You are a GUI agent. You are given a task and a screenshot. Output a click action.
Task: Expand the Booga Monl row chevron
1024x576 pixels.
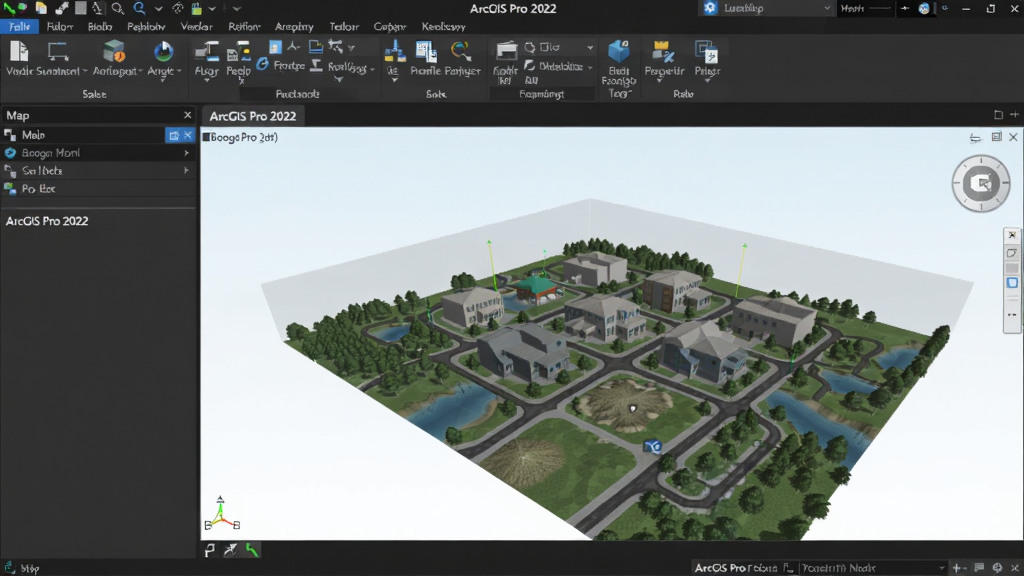[x=187, y=153]
